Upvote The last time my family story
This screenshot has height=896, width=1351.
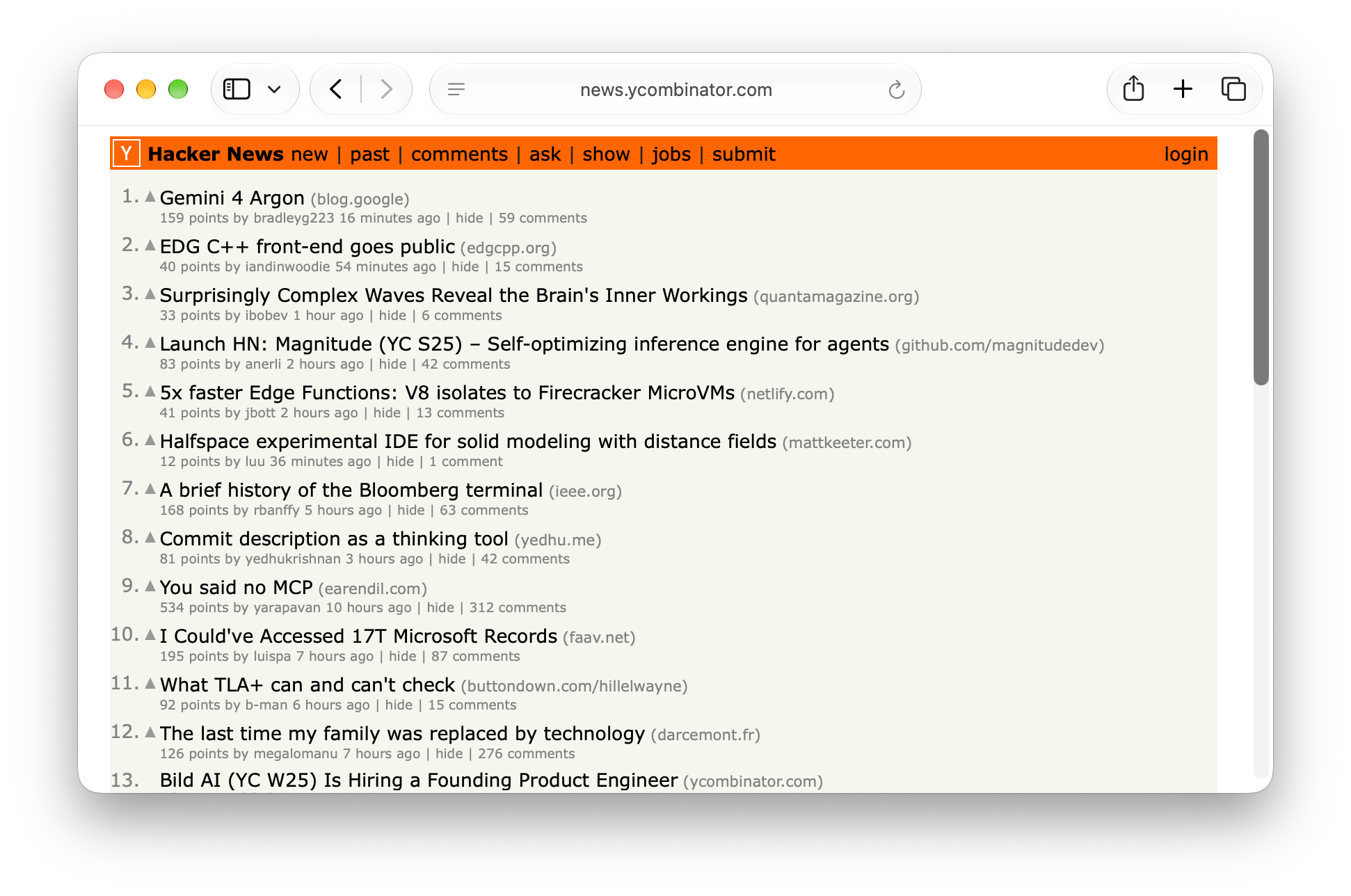tap(150, 733)
